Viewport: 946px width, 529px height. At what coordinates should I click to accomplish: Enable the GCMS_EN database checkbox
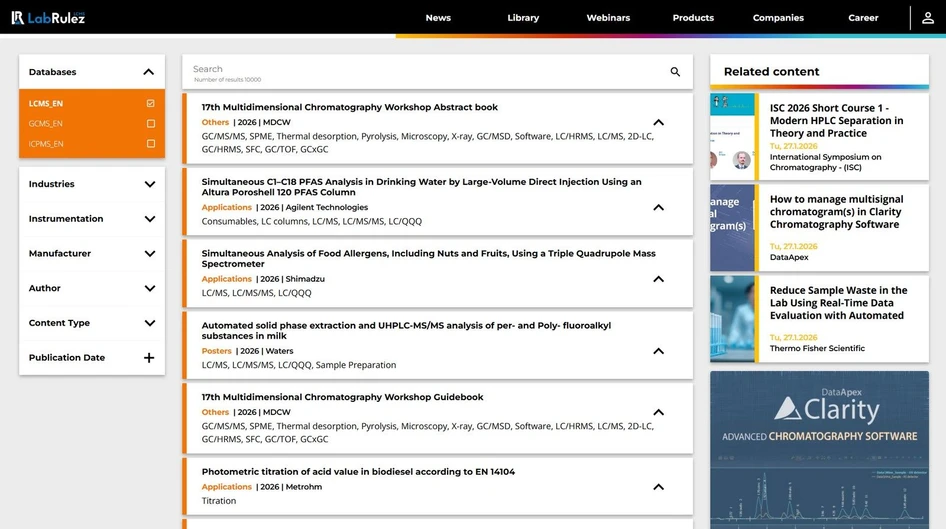point(151,124)
